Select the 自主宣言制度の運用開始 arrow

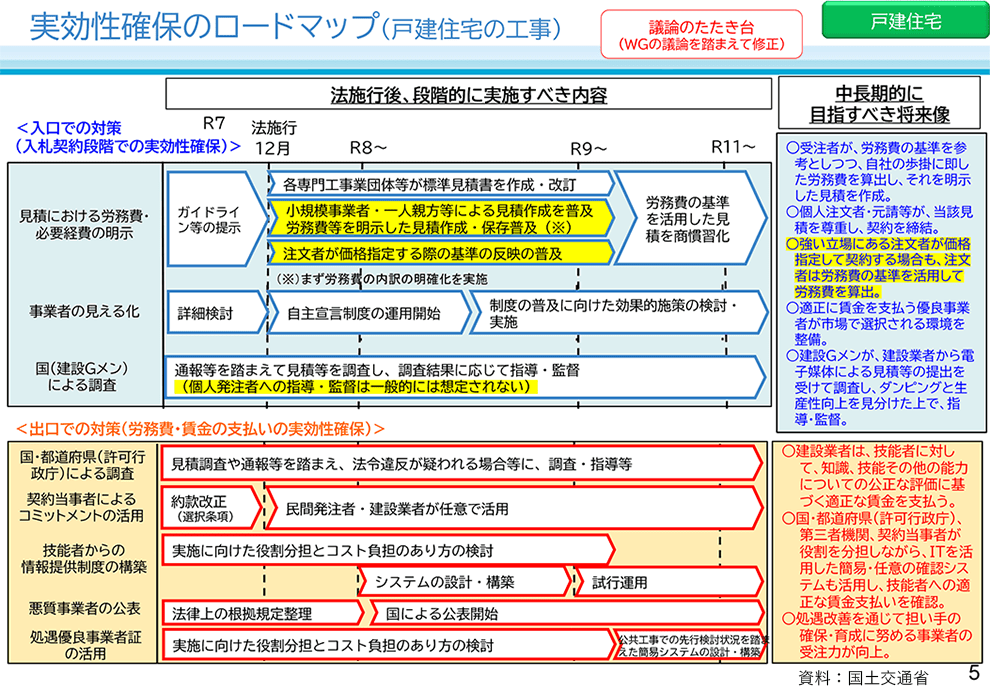coord(366,312)
